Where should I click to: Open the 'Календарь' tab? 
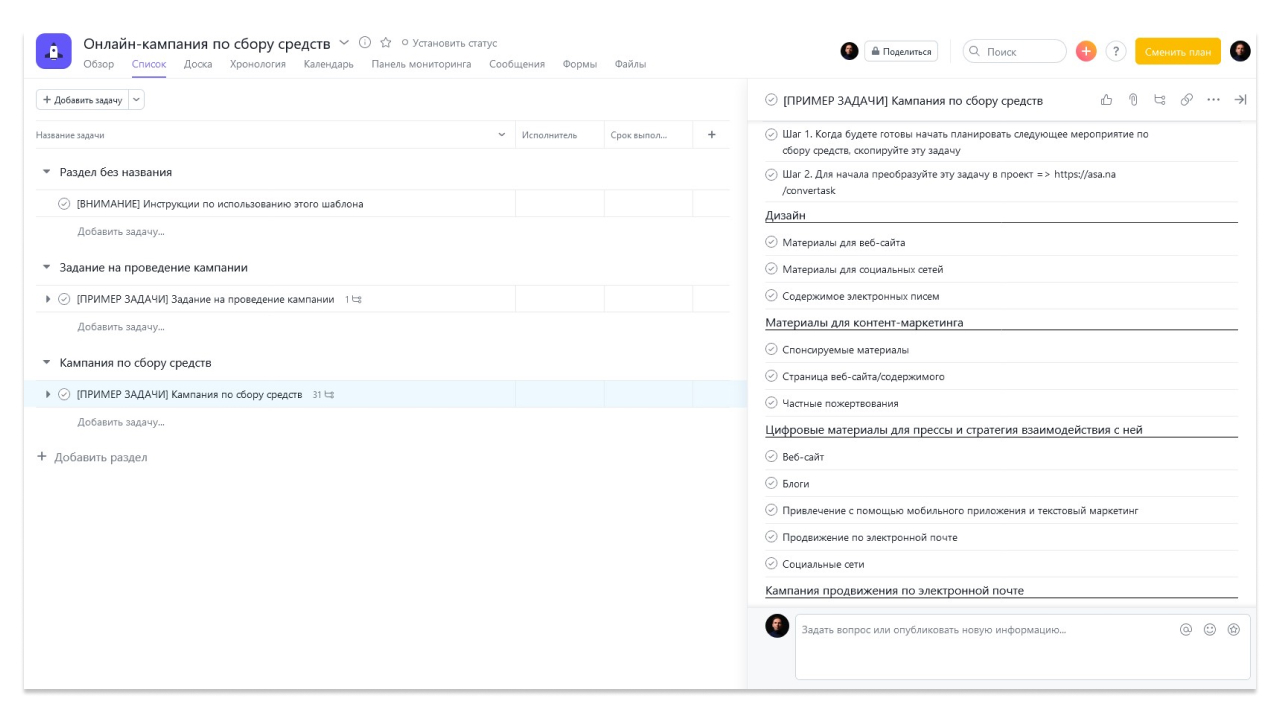(328, 64)
